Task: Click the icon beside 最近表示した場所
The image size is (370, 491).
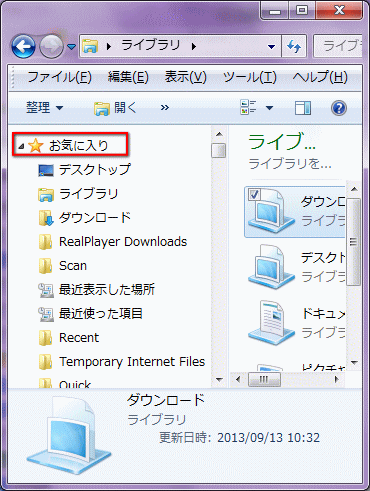Action: click(x=46, y=290)
